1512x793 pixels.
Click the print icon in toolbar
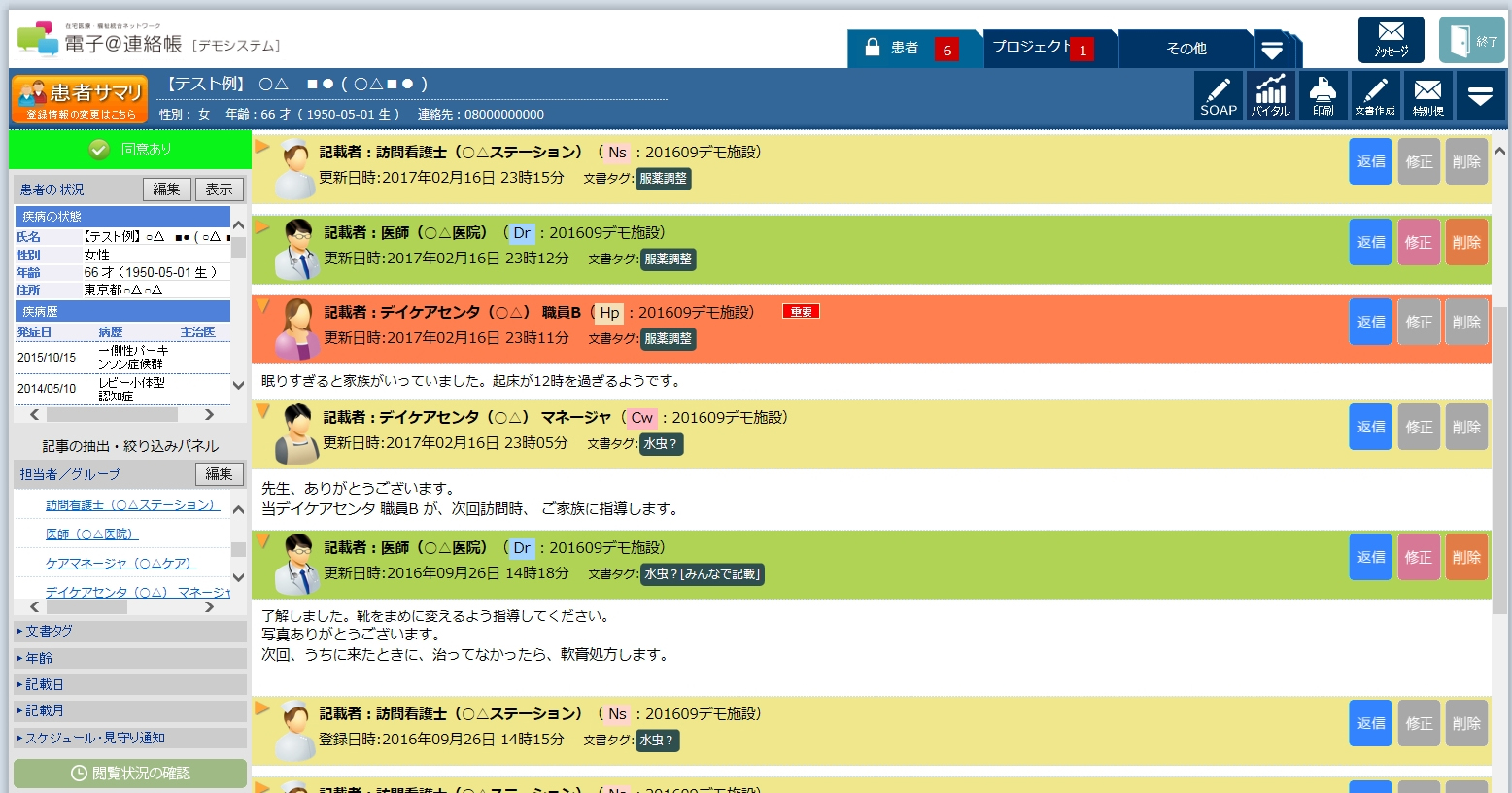tap(1323, 95)
